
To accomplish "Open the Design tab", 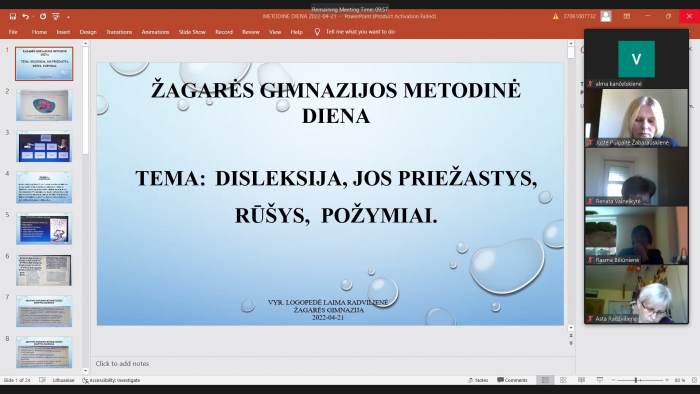I will (x=88, y=32).
